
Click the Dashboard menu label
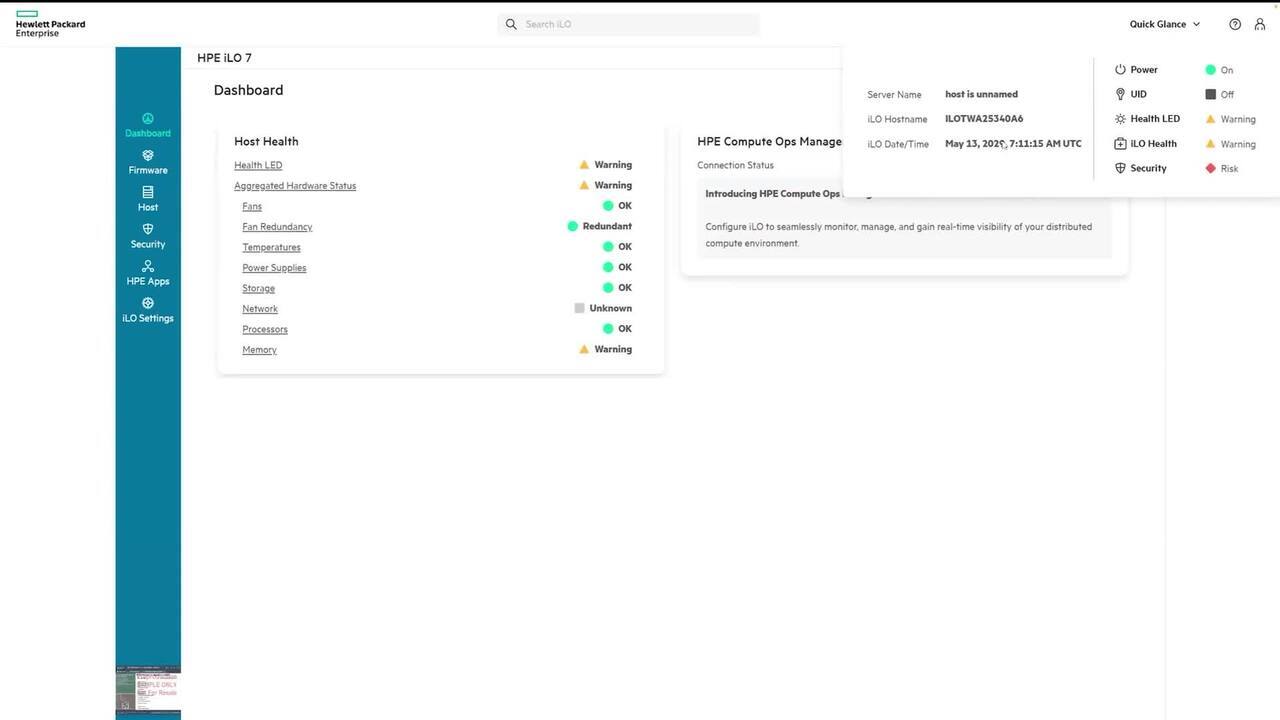pos(148,133)
